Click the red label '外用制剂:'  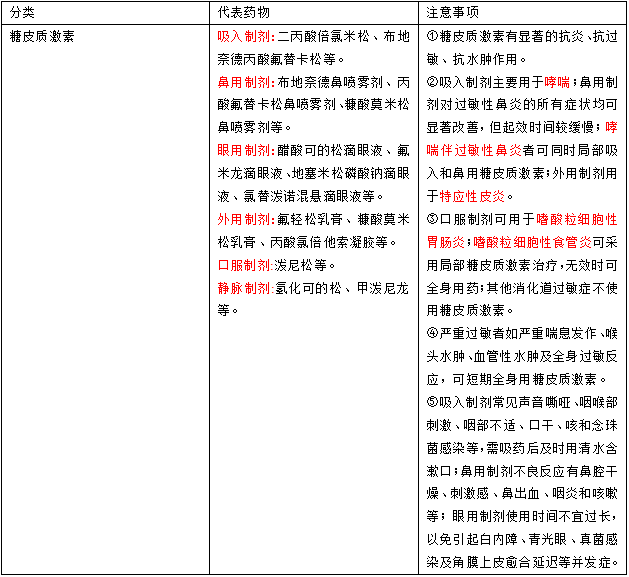pyautogui.click(x=246, y=219)
